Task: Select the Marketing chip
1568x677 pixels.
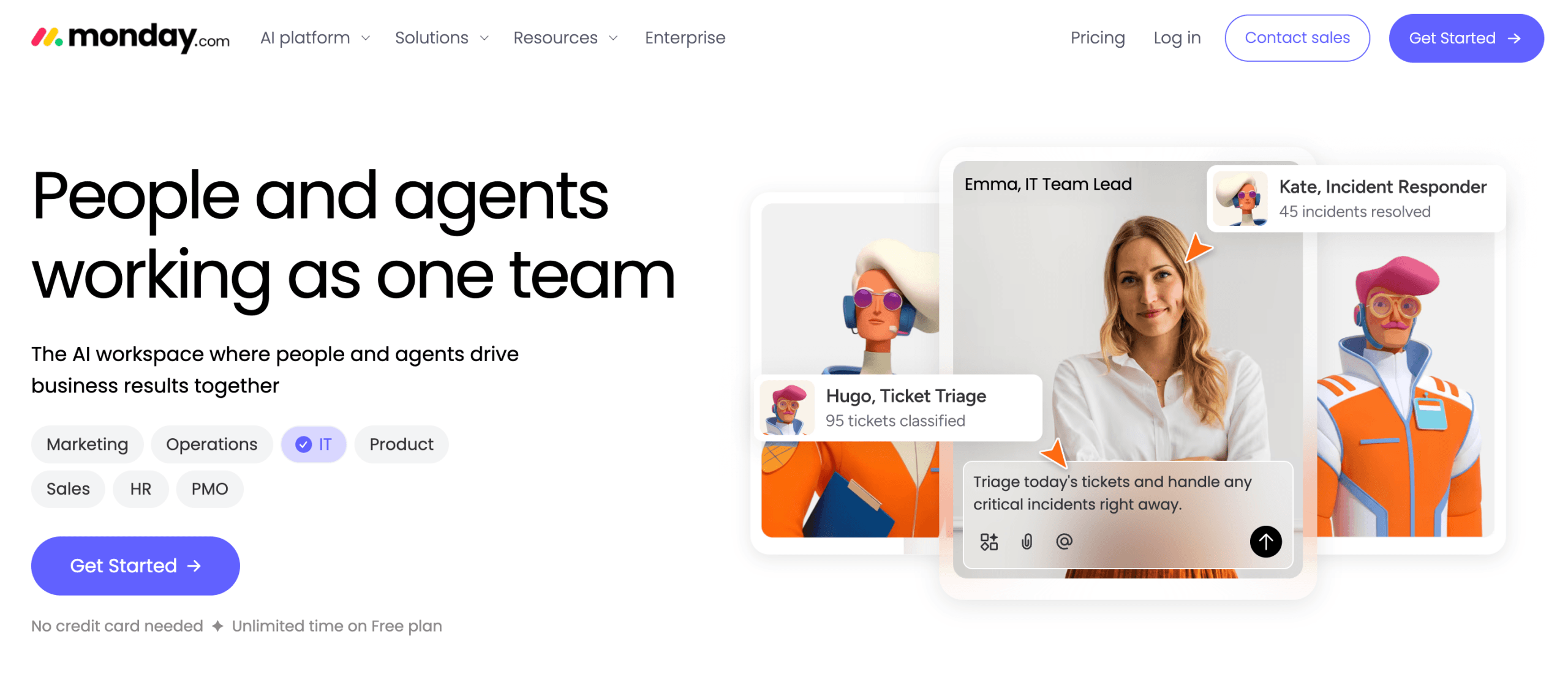Action: click(87, 444)
